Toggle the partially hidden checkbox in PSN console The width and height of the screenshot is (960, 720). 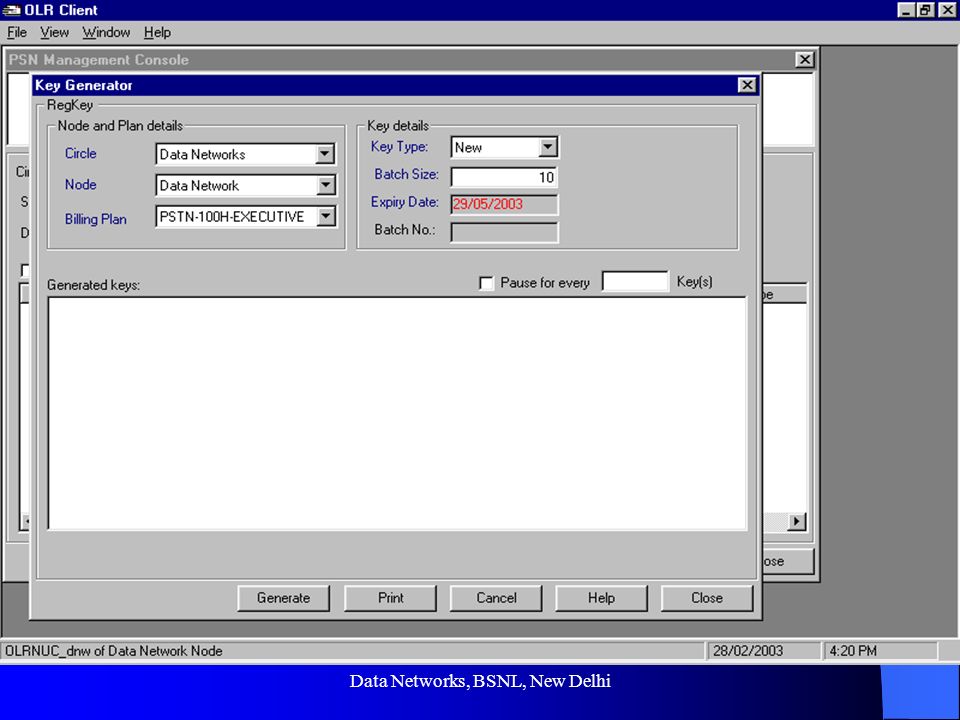[24, 270]
